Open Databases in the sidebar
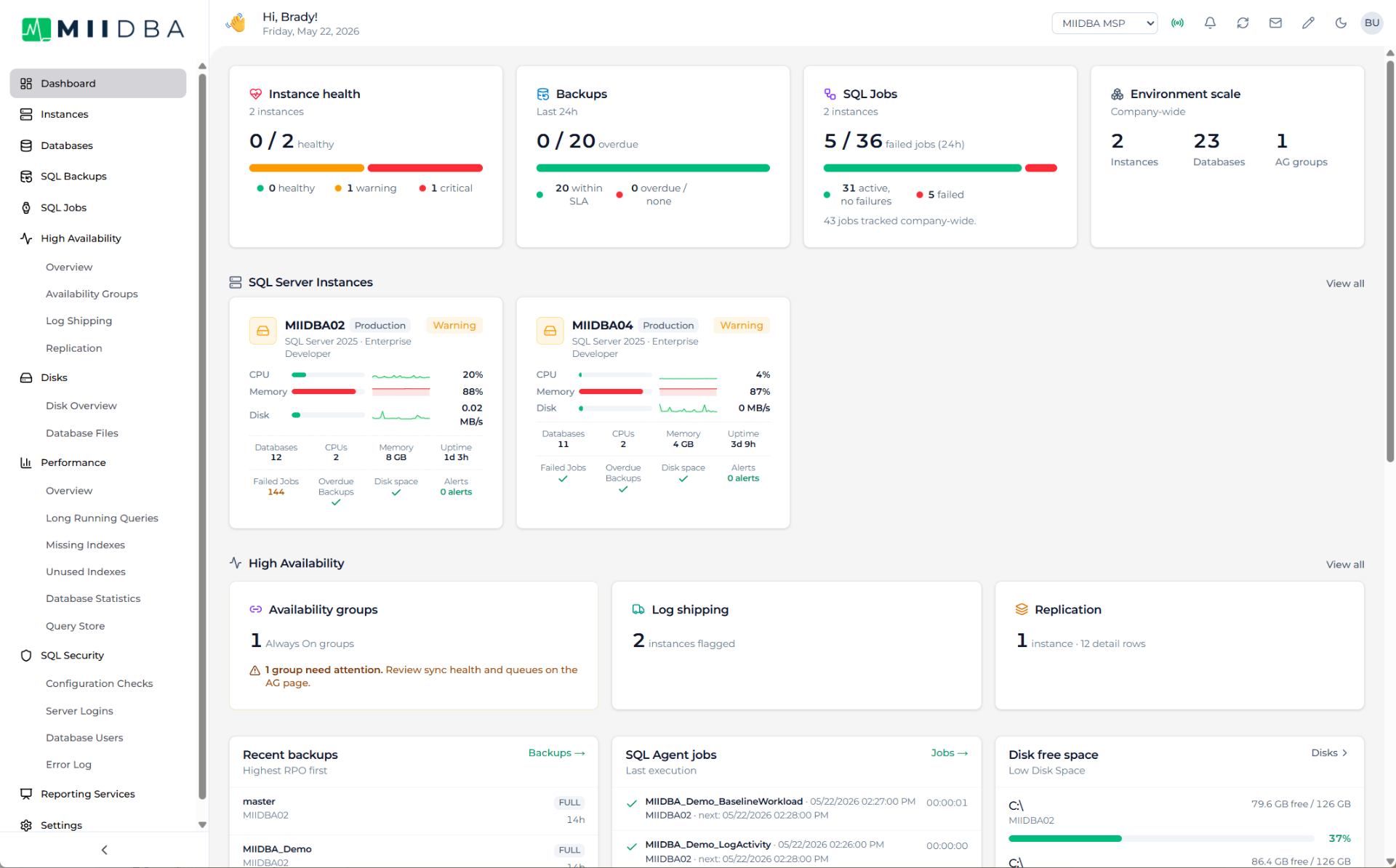Screen dimensions: 1396x868 coord(97,145)
